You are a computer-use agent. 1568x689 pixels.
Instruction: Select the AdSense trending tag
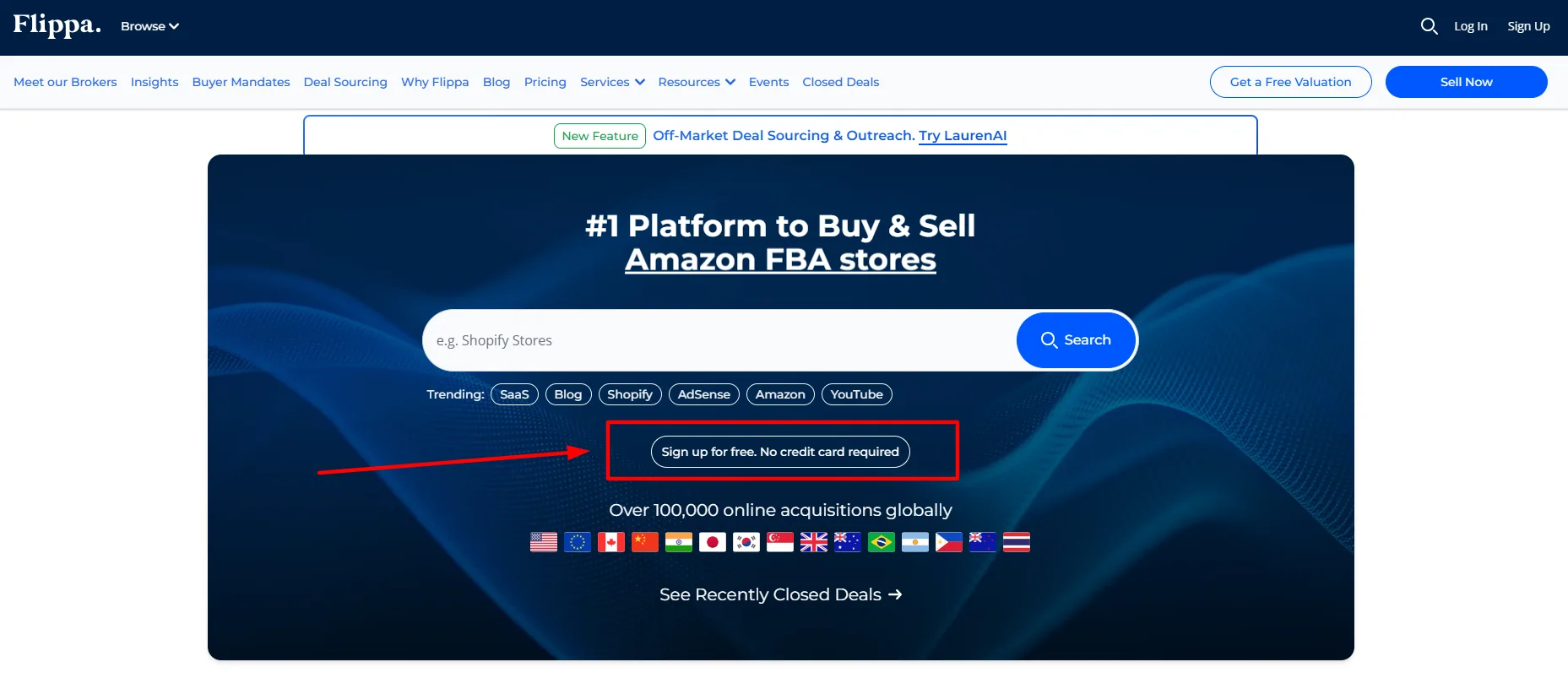(x=704, y=394)
